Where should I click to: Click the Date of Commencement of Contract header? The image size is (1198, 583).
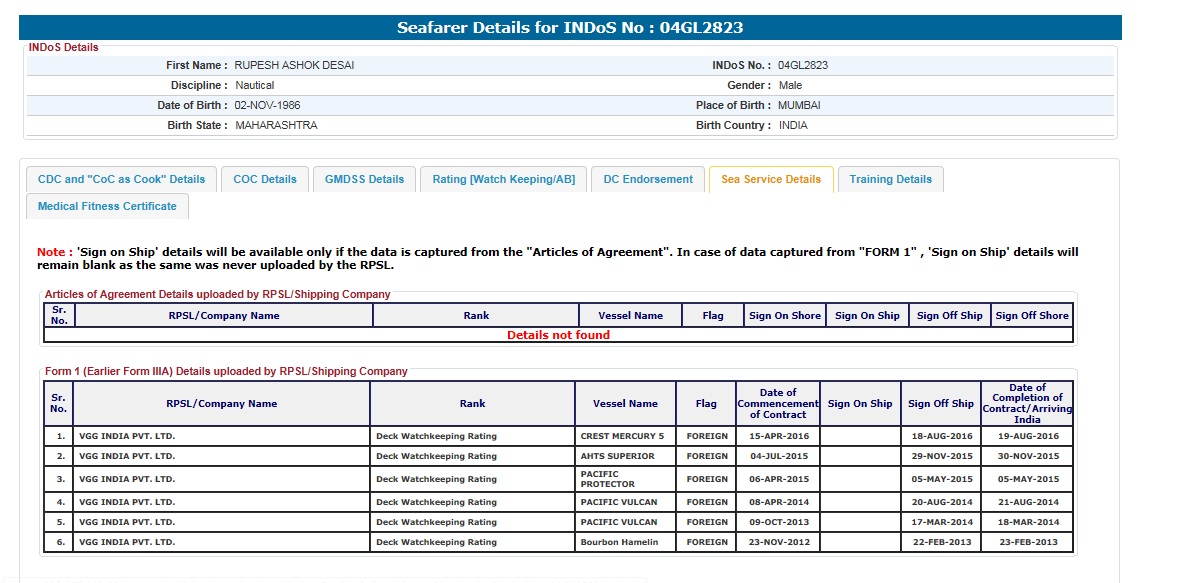tap(778, 404)
